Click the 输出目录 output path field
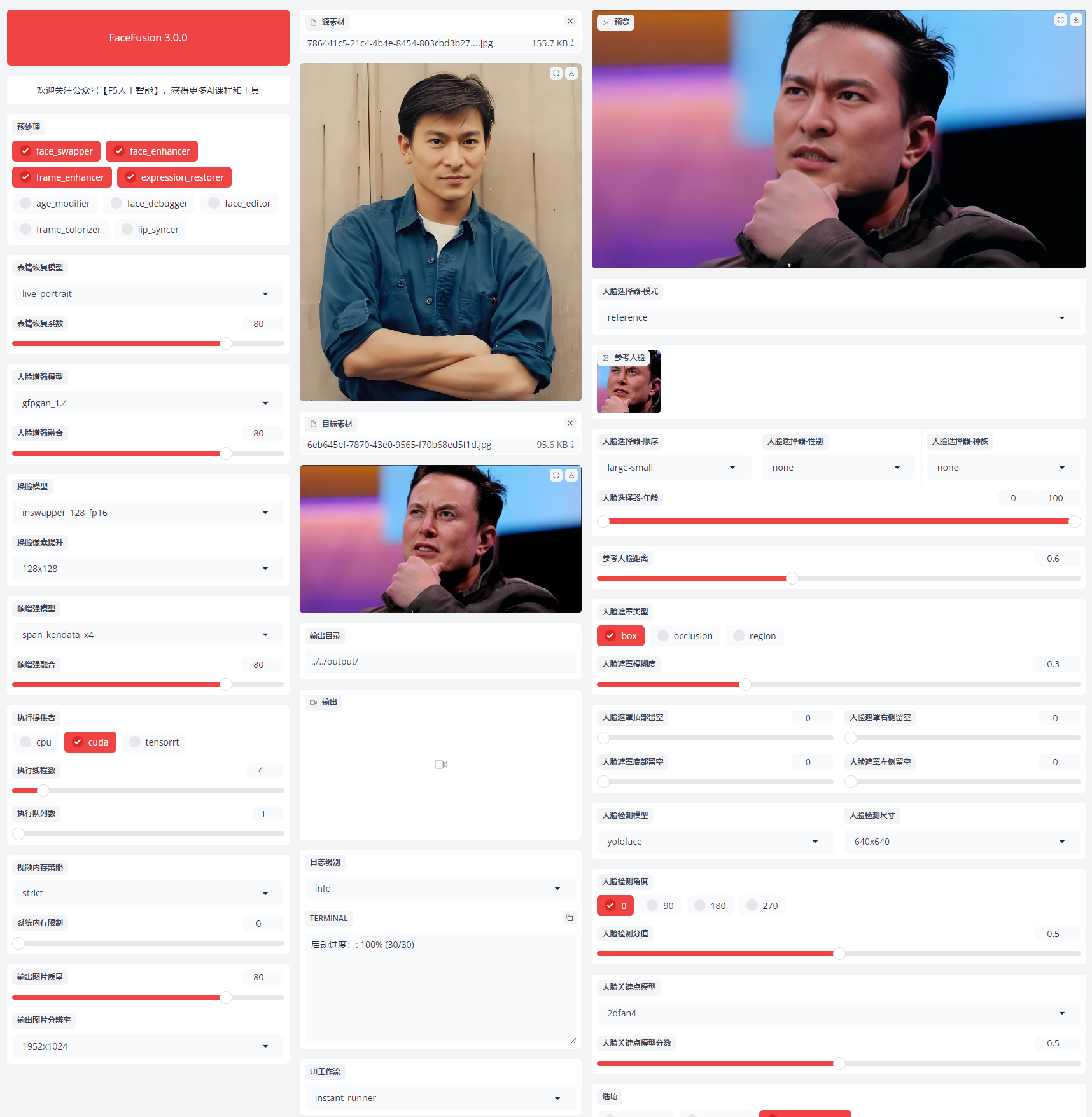Viewport: 1092px width, 1117px height. point(440,662)
